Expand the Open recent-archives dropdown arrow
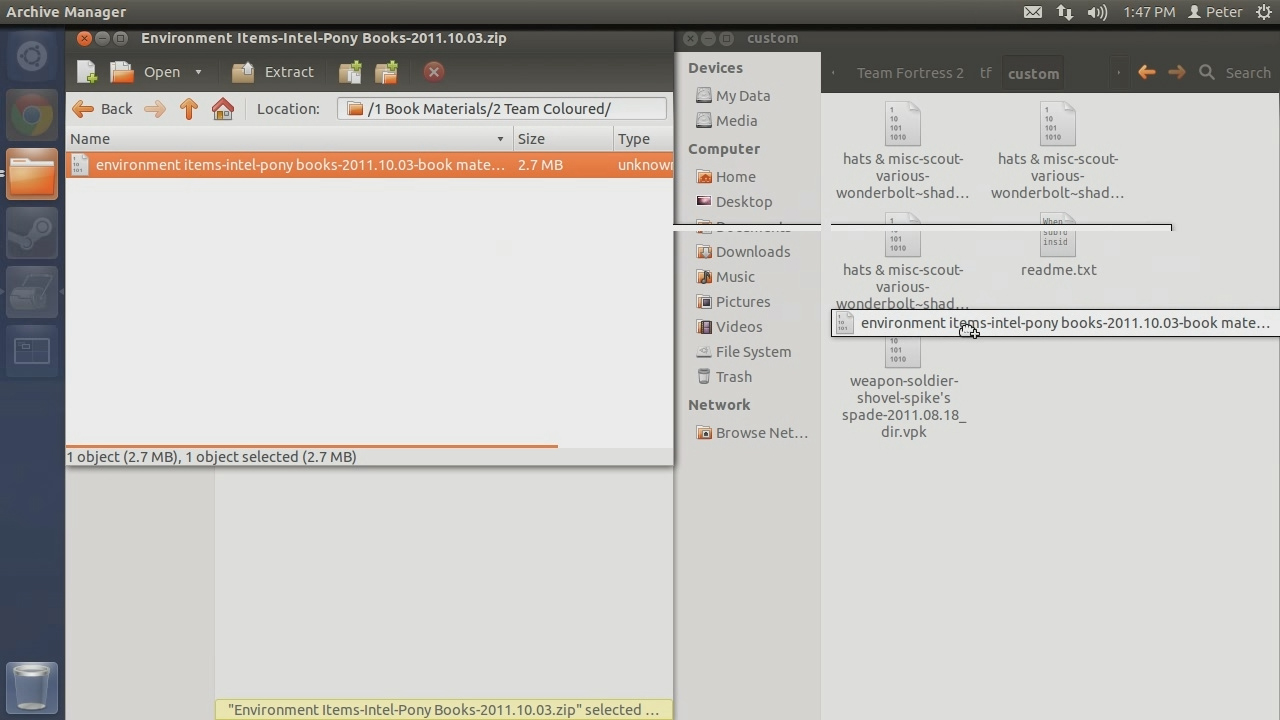 198,72
